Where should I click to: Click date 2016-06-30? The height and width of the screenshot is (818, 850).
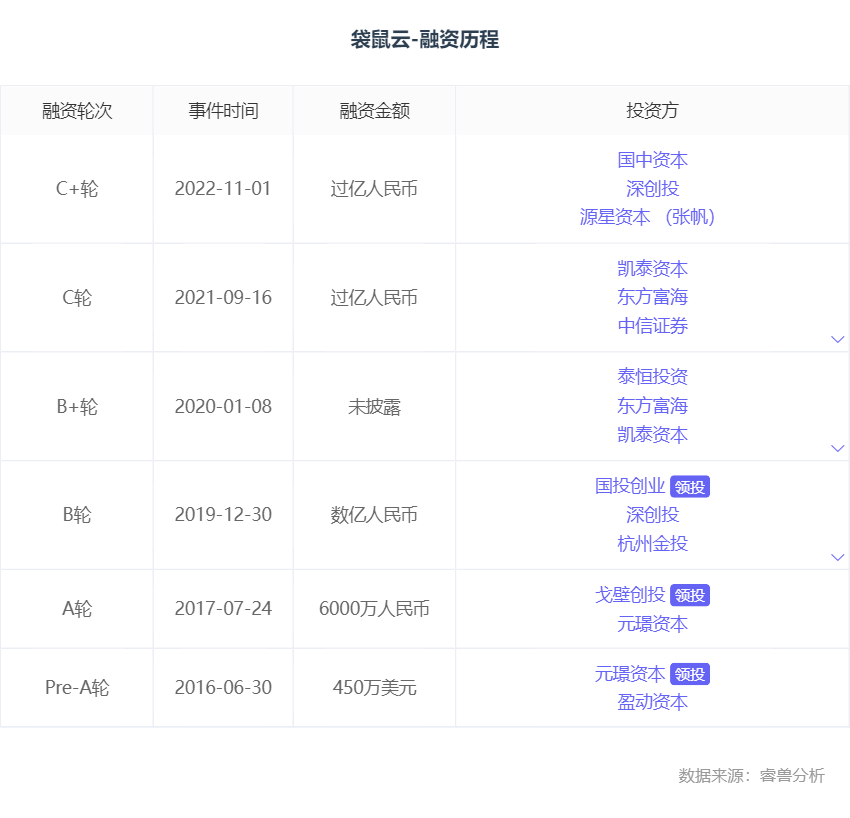[223, 687]
